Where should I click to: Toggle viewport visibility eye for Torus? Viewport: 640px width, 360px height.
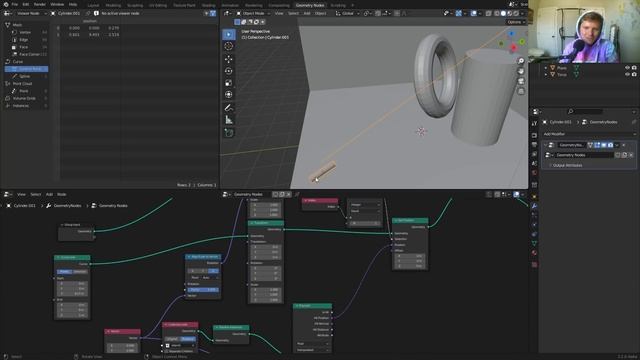pyautogui.click(x=627, y=74)
